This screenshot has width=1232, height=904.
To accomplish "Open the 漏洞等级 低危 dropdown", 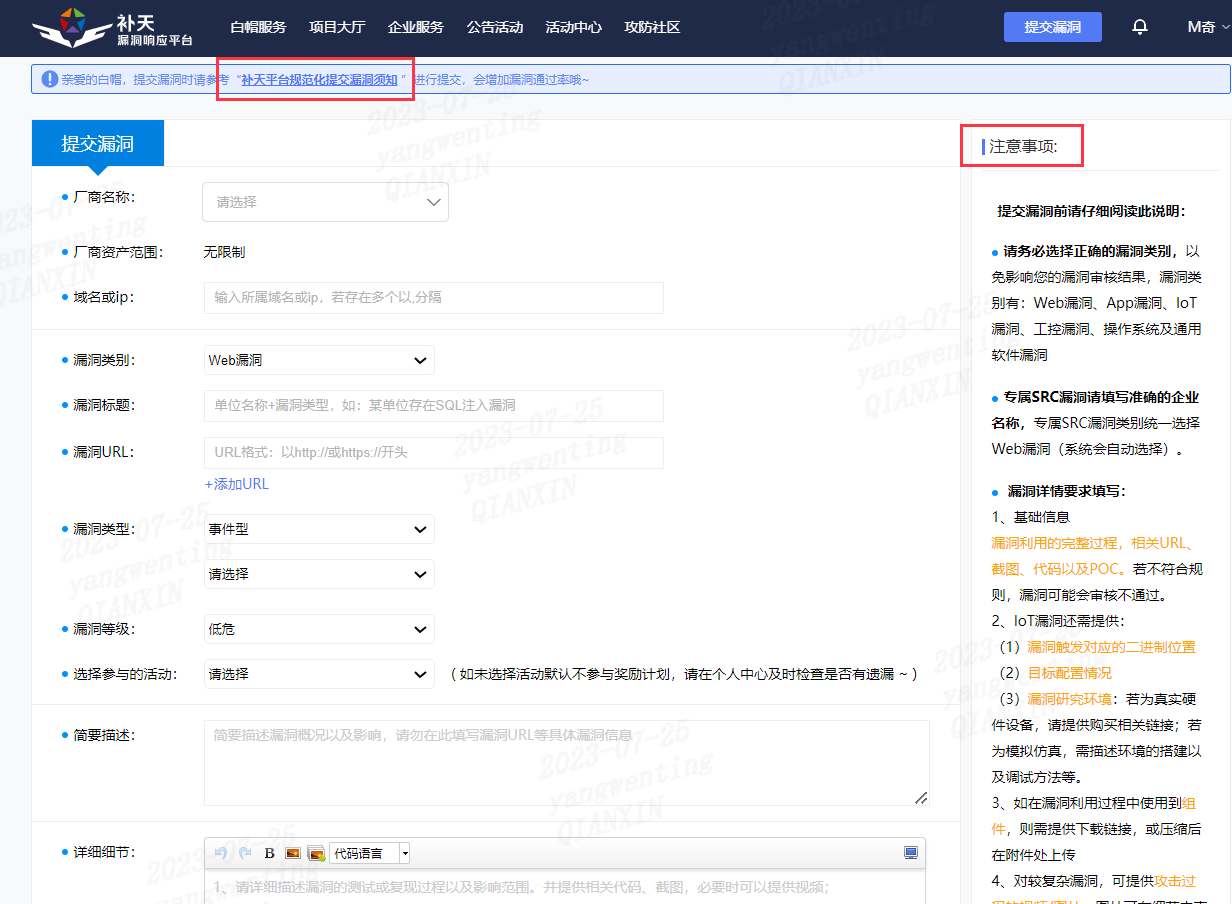I will (319, 629).
